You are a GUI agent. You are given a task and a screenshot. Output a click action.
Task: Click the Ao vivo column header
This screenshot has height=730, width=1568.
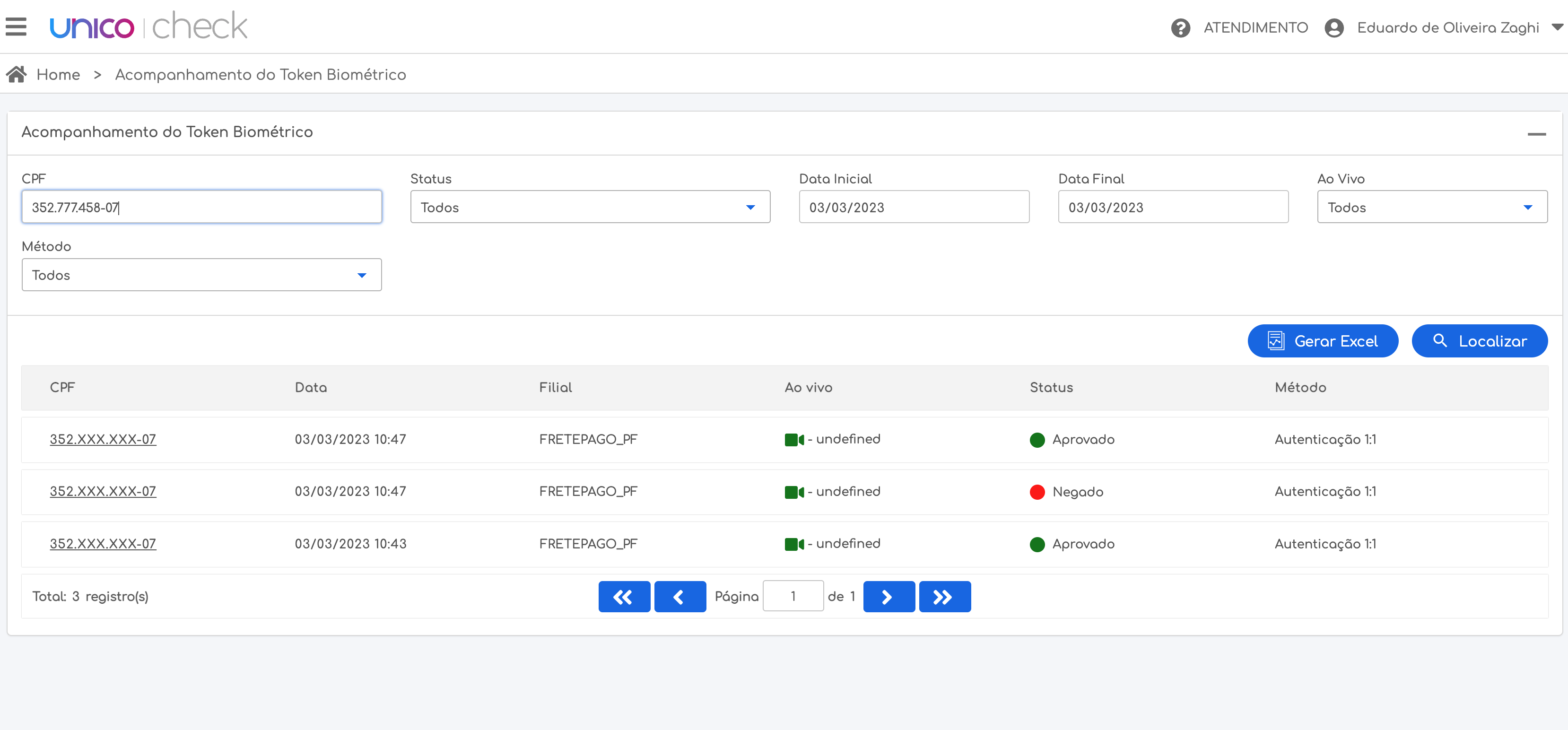pos(808,387)
